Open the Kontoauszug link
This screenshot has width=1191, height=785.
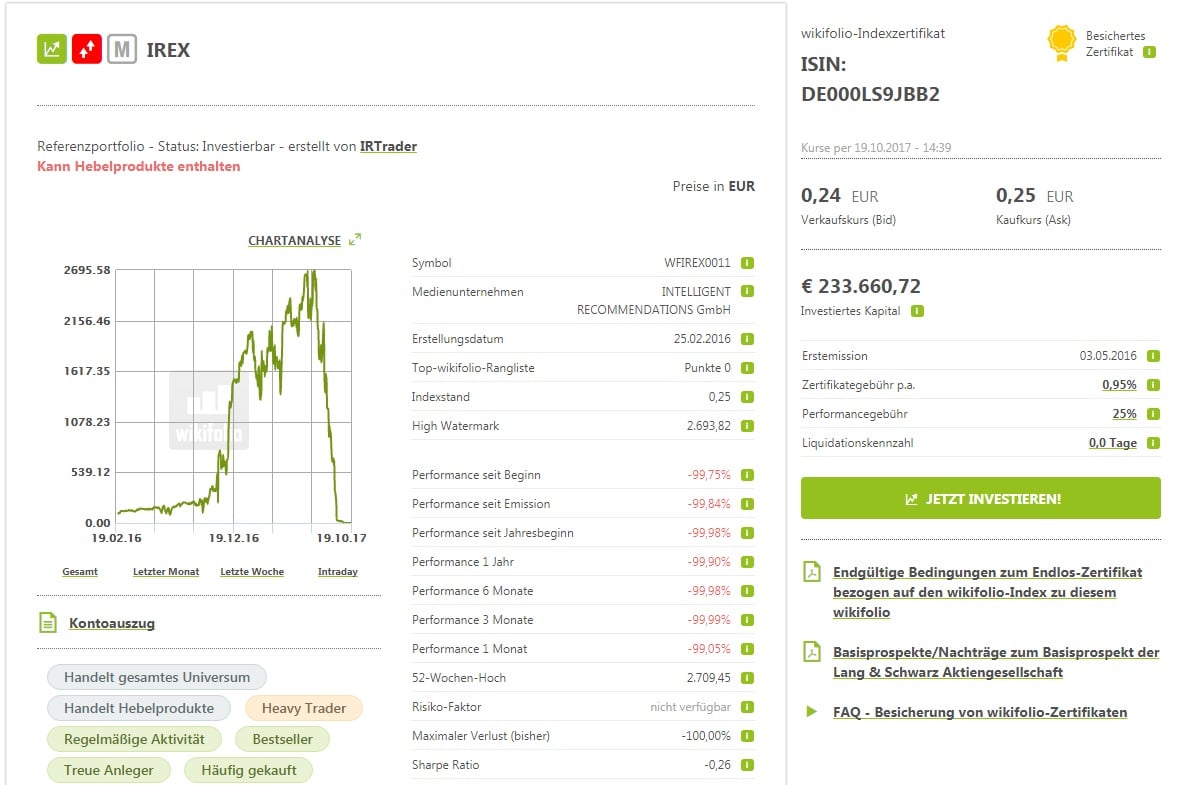(112, 623)
